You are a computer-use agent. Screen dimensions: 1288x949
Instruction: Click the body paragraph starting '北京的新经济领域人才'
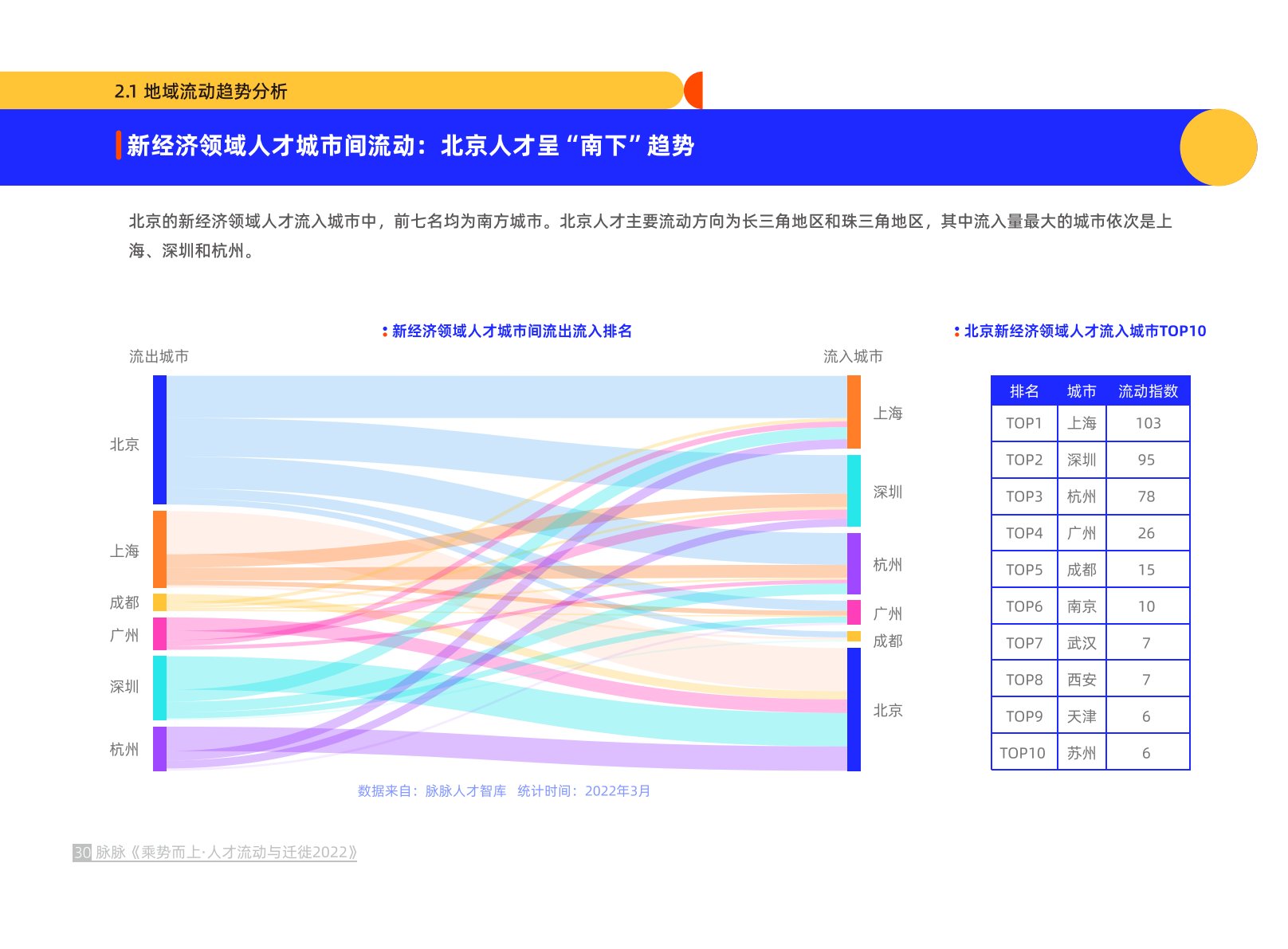tap(650, 235)
